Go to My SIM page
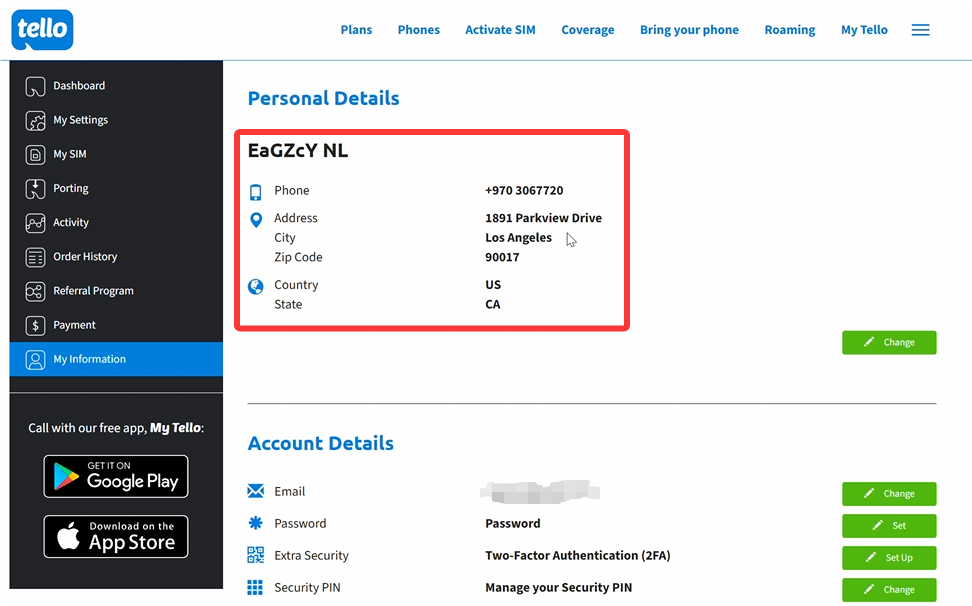The height and width of the screenshot is (606, 972). pos(69,154)
